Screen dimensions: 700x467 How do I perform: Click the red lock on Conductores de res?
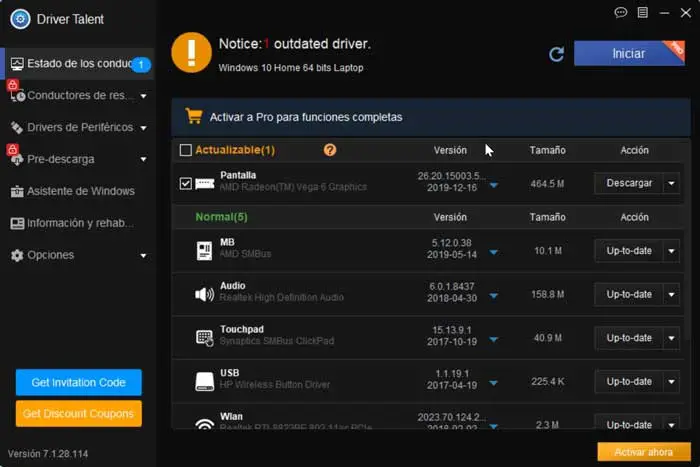[x=12, y=84]
